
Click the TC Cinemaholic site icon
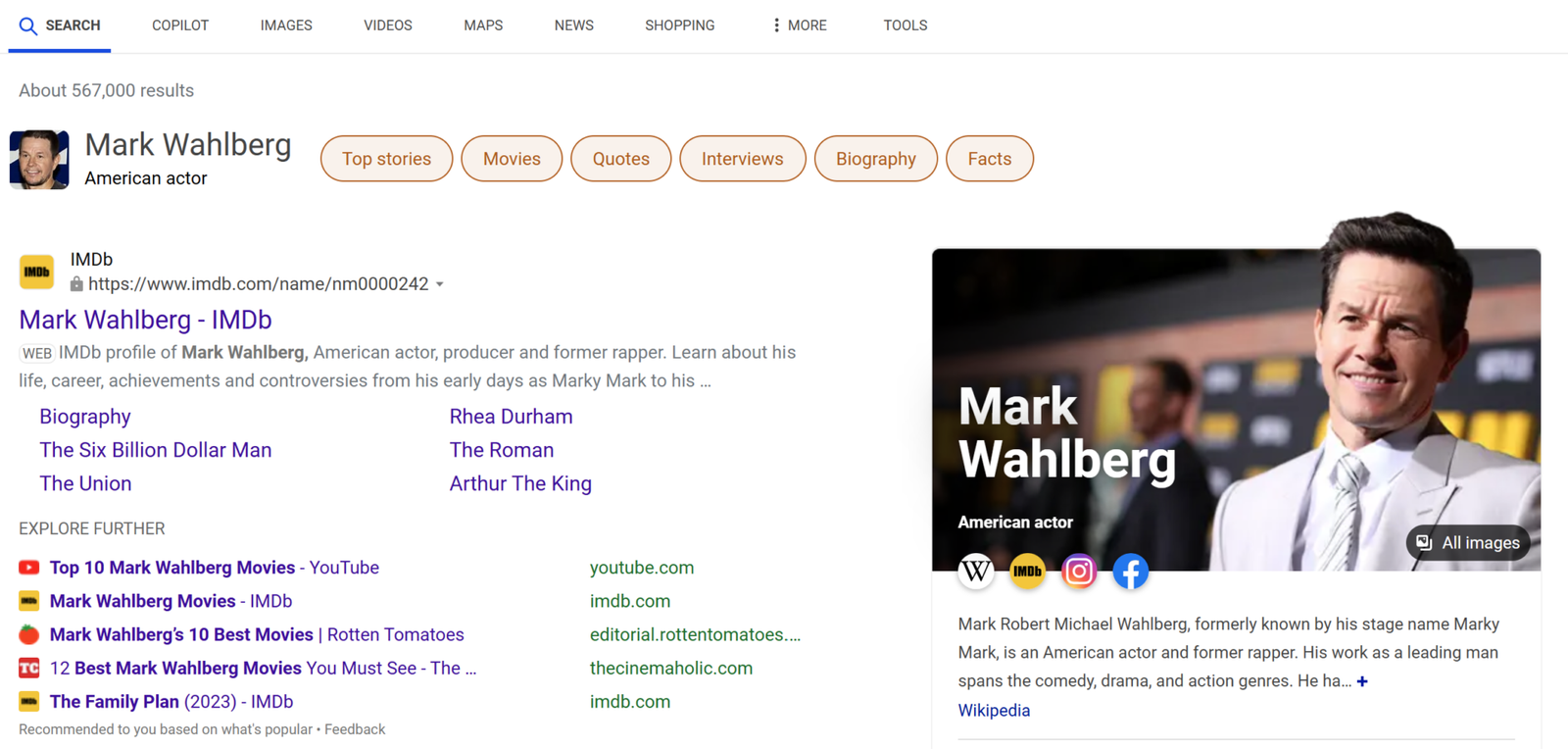[x=29, y=668]
